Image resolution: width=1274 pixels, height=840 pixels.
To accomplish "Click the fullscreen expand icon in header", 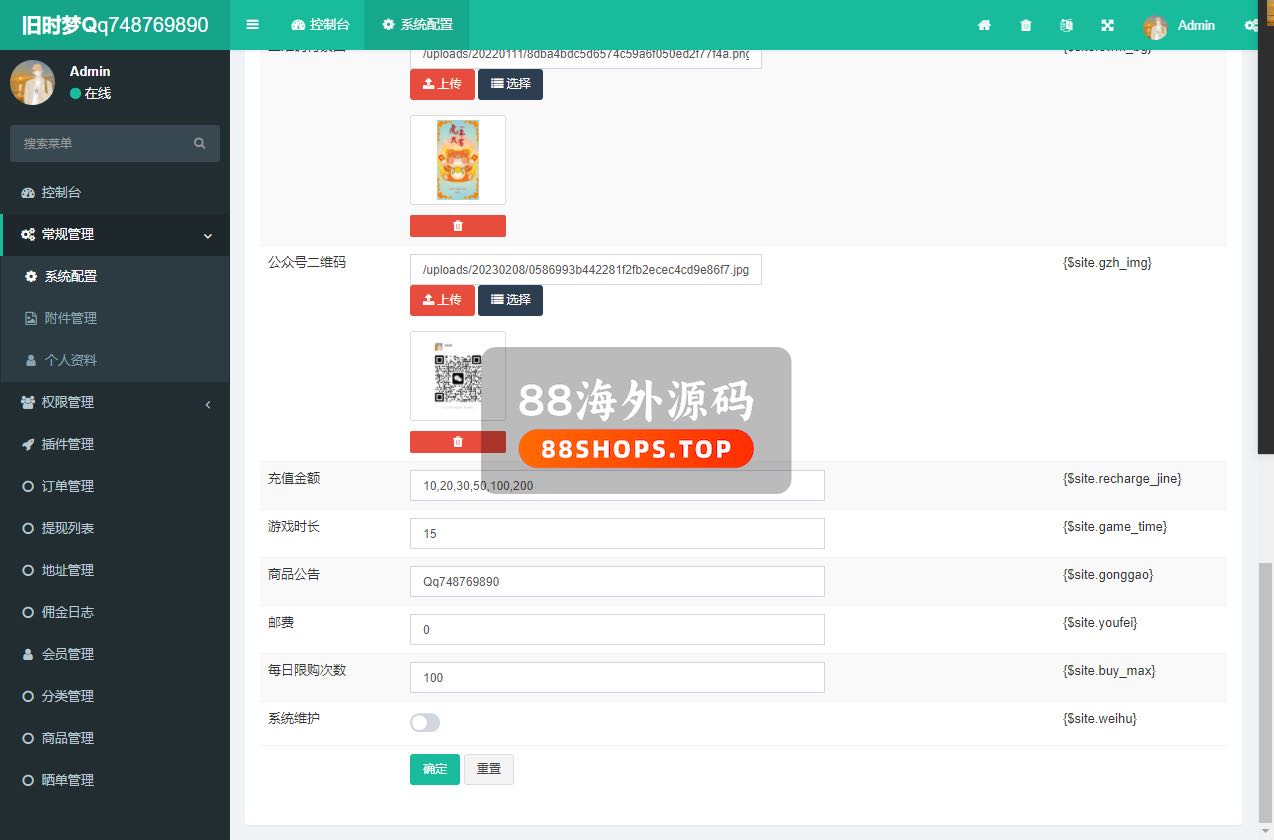I will point(1107,25).
